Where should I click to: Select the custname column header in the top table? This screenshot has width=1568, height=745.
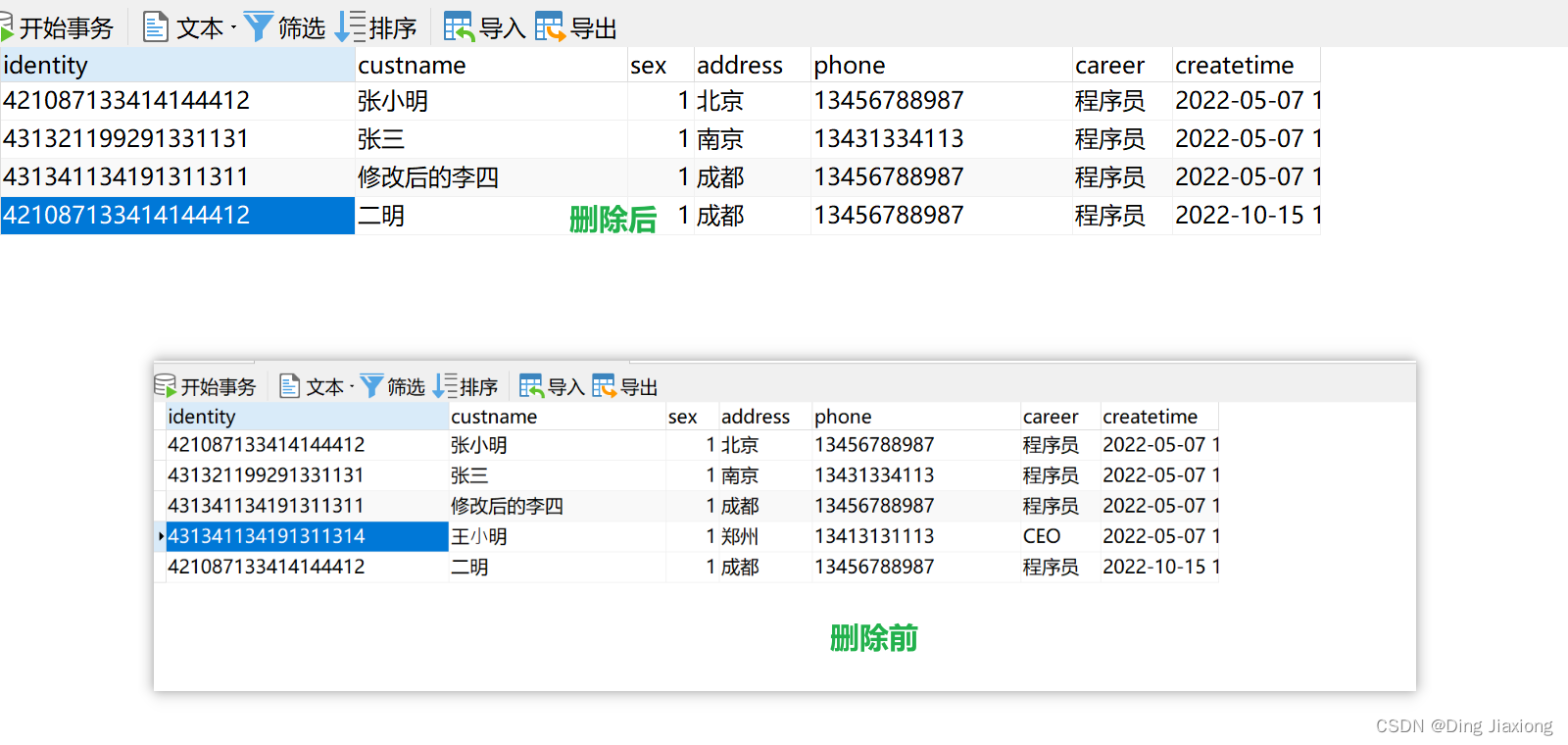coord(491,65)
